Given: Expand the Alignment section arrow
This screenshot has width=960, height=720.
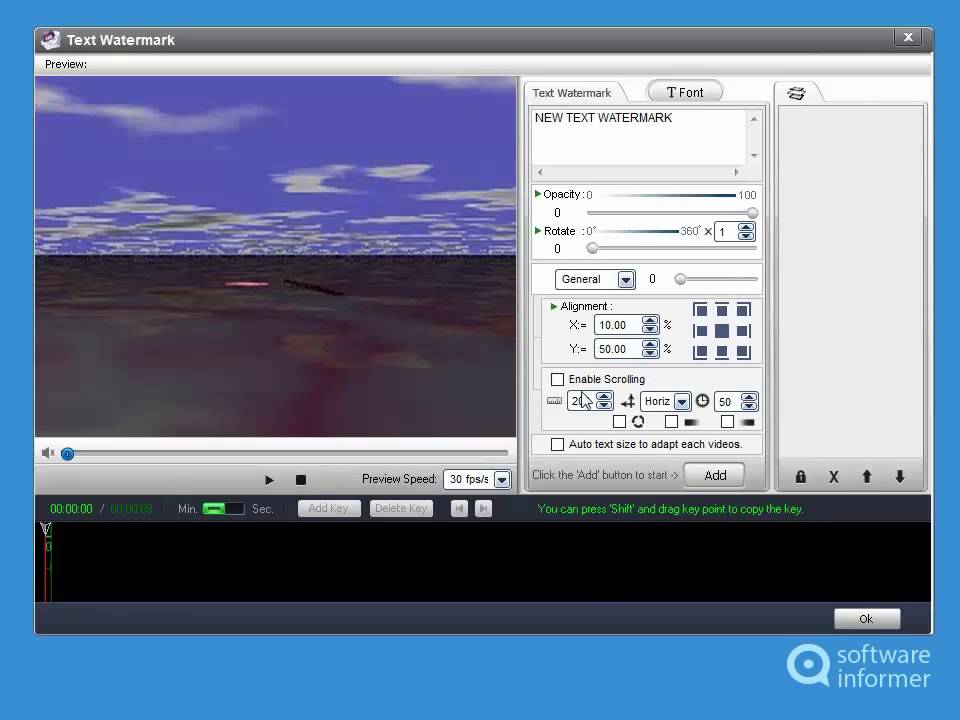Looking at the screenshot, I should tap(553, 306).
